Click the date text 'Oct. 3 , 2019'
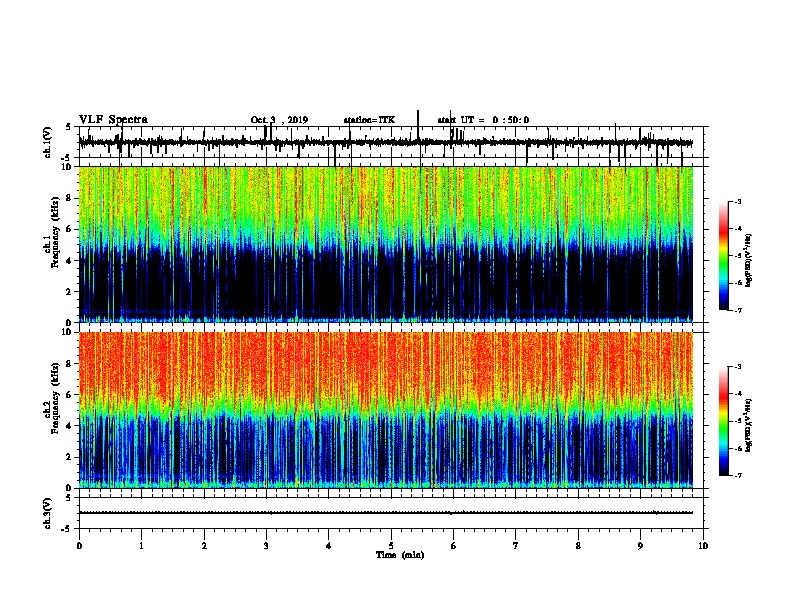The width and height of the screenshot is (792, 612). click(x=279, y=120)
